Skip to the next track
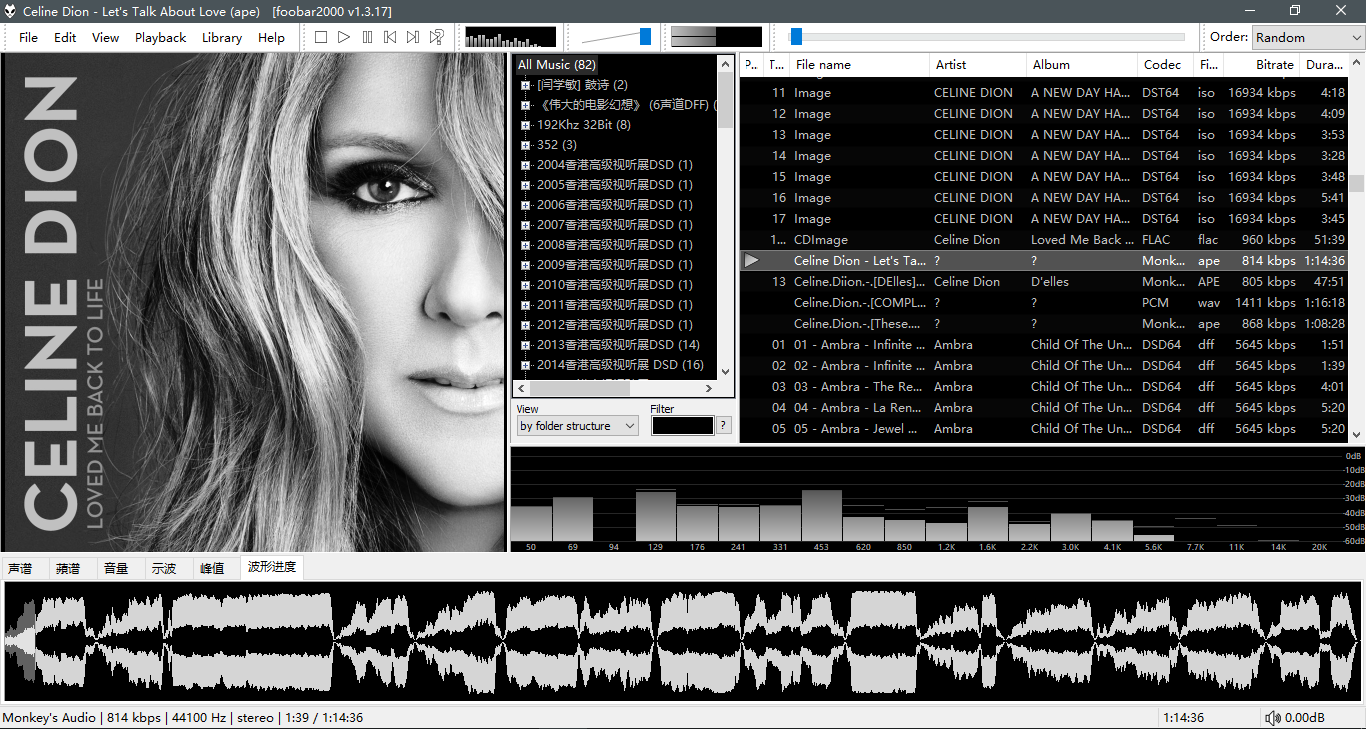Viewport: 1366px width, 729px height. point(413,37)
